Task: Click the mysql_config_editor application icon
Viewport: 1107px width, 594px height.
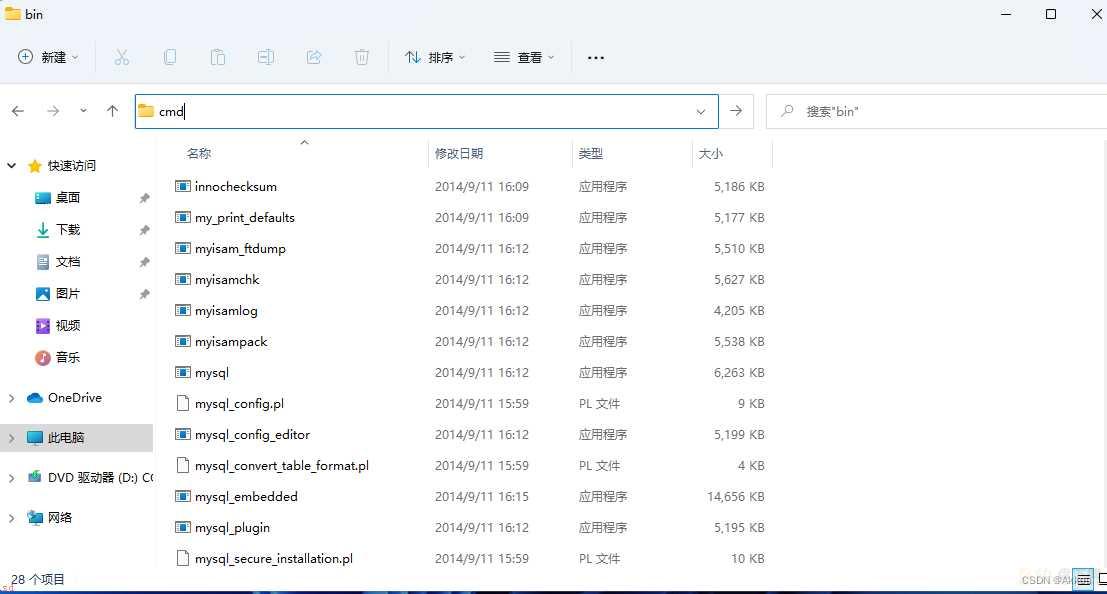Action: pyautogui.click(x=183, y=434)
